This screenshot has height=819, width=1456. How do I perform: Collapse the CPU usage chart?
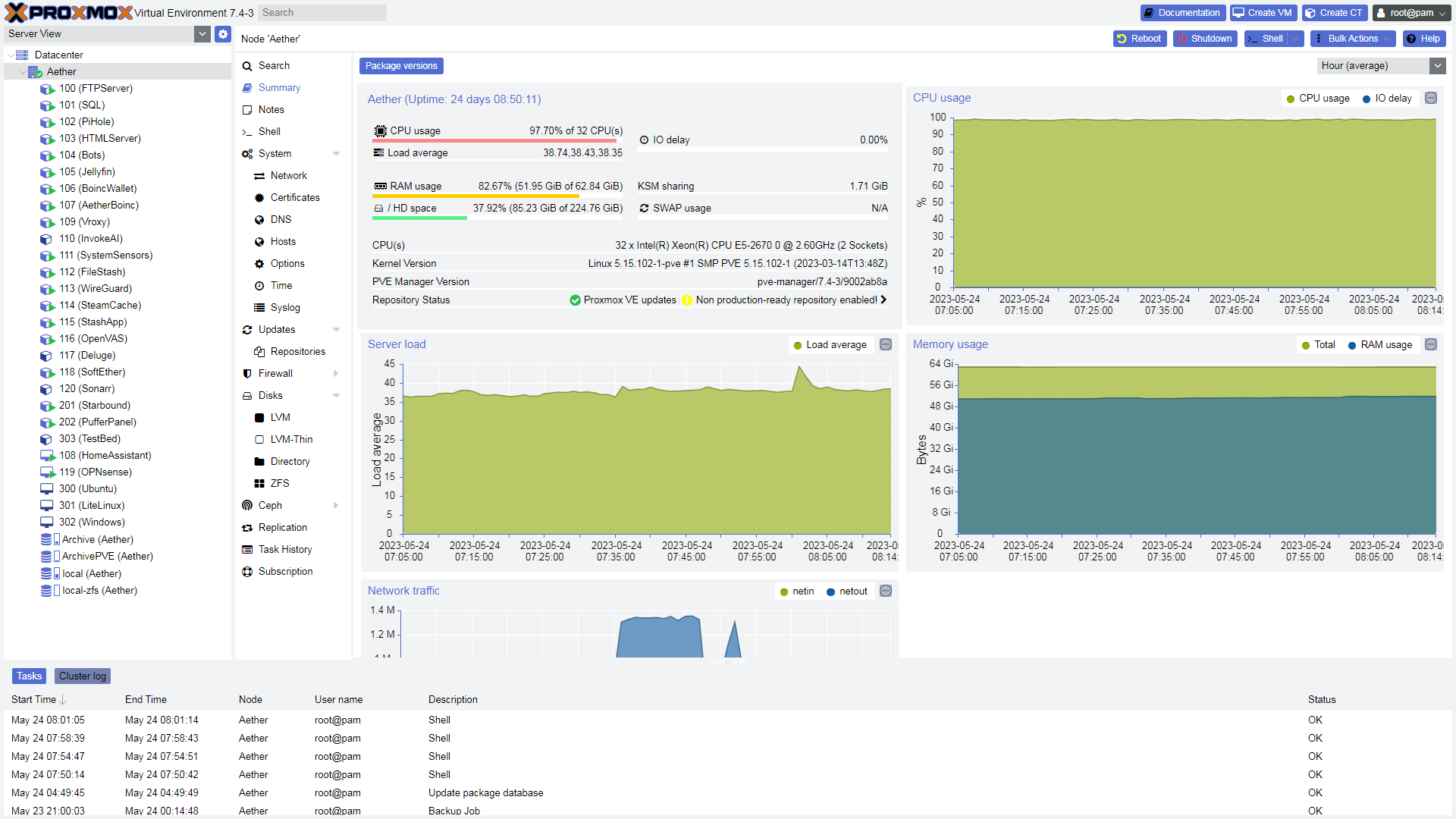[x=1430, y=98]
